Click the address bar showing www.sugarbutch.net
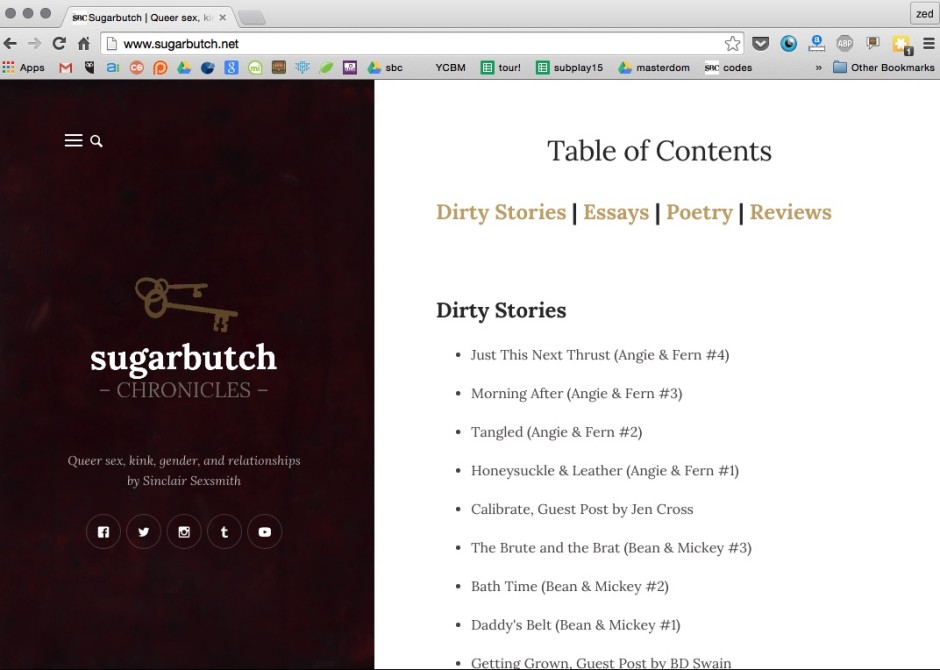This screenshot has height=670, width=940. pyautogui.click(x=420, y=43)
